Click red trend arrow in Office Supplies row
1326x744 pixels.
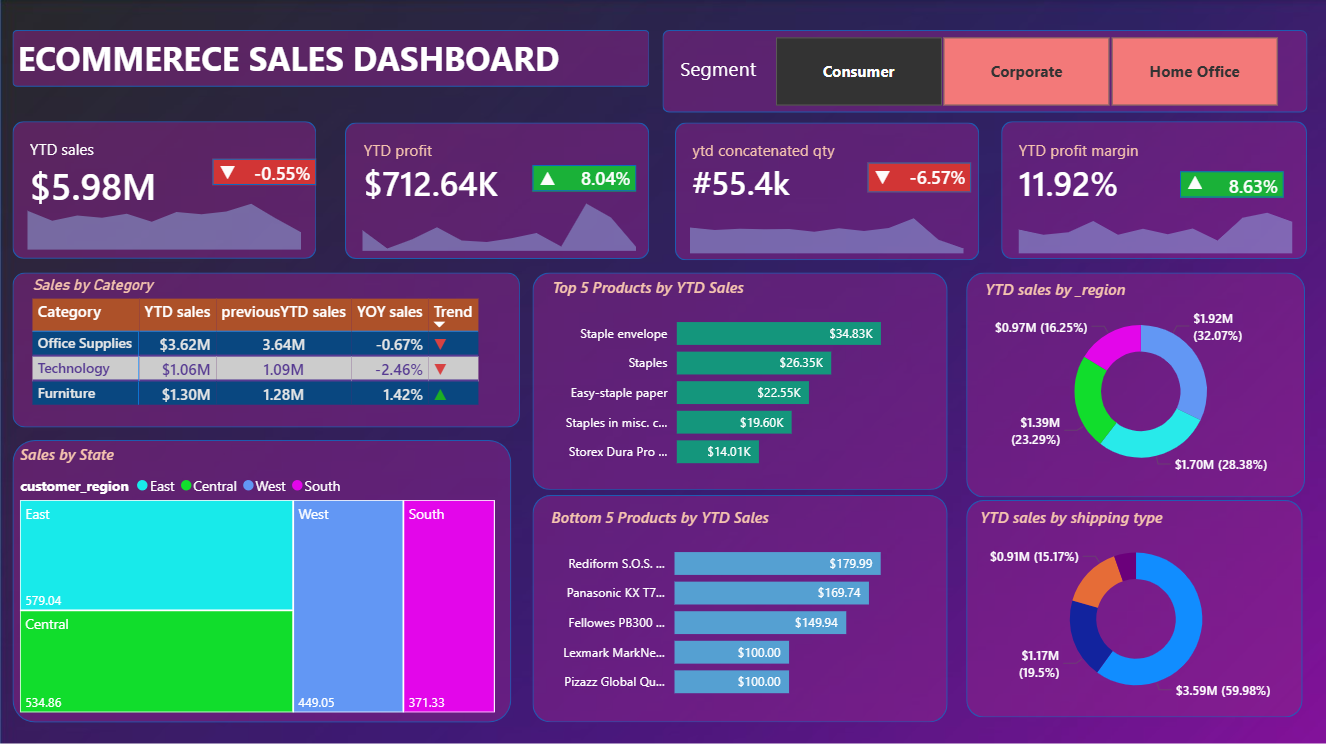click(440, 344)
